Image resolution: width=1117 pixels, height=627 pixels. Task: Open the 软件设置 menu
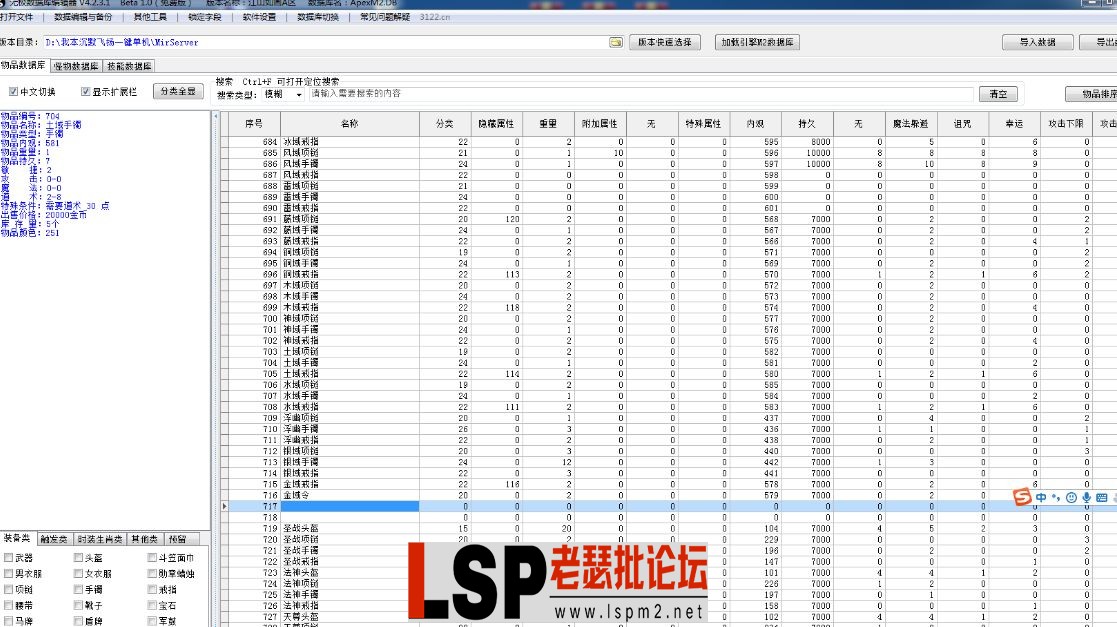(259, 16)
